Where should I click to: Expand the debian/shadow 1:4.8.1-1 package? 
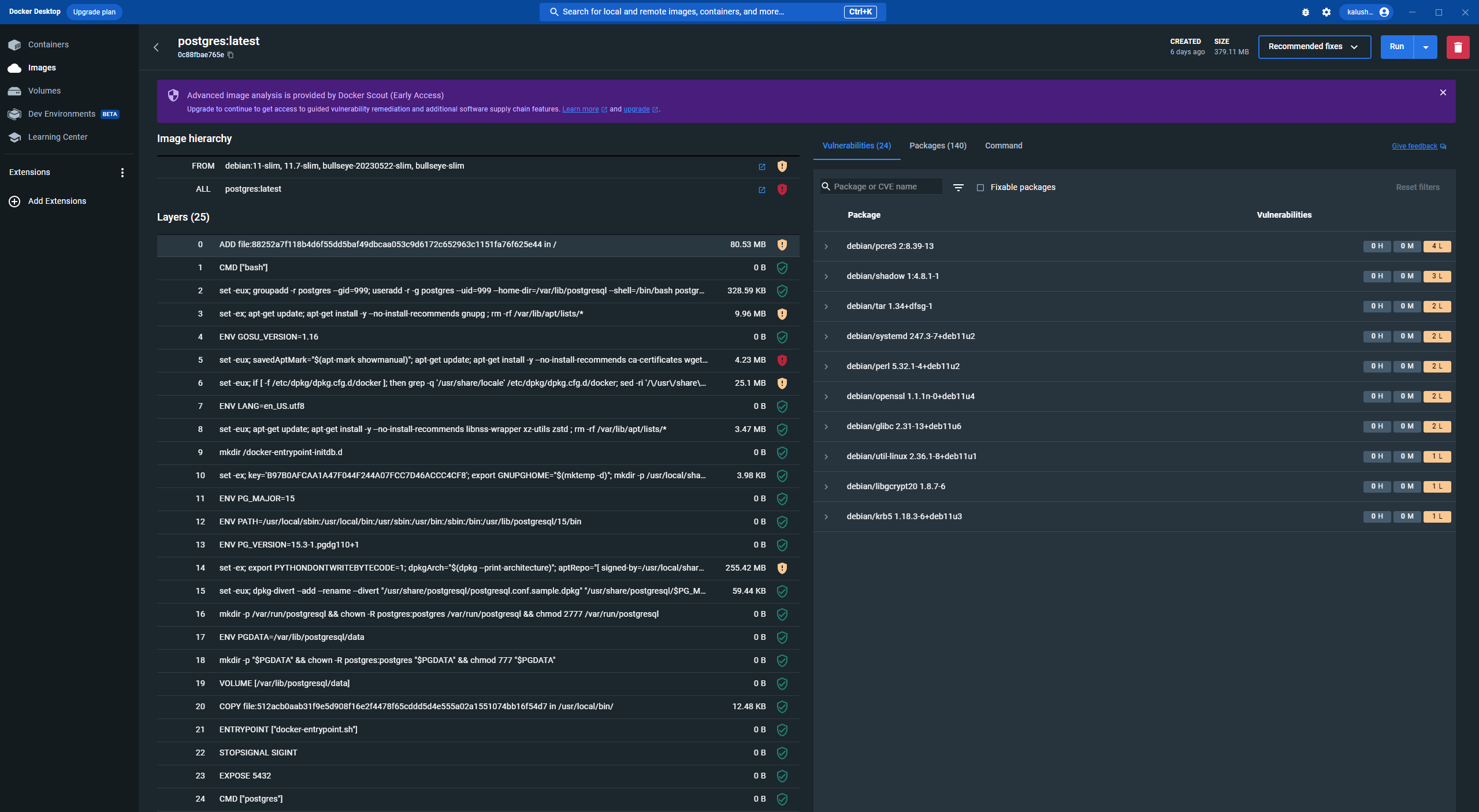pos(826,277)
